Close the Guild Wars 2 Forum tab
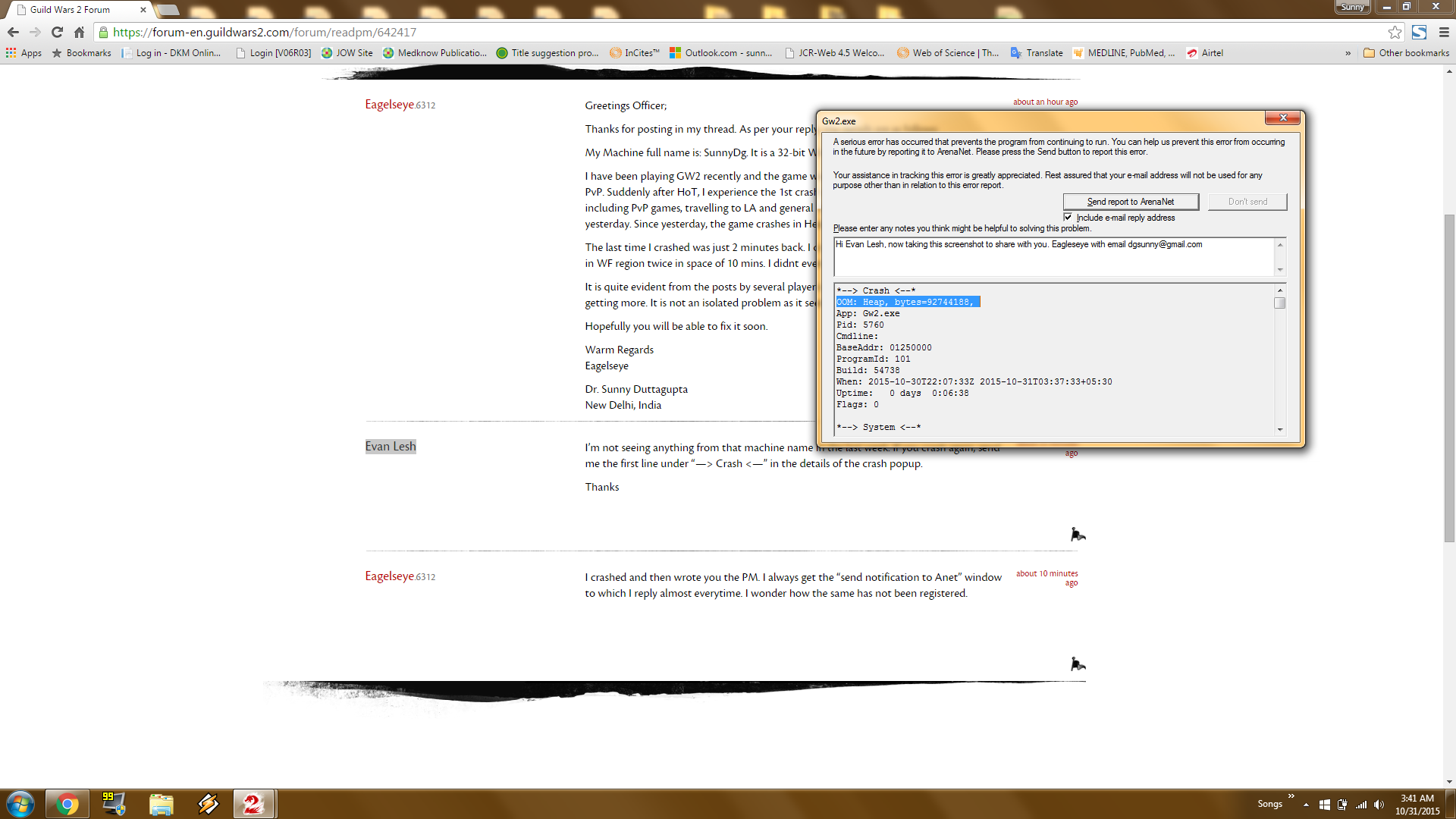 pos(143,10)
